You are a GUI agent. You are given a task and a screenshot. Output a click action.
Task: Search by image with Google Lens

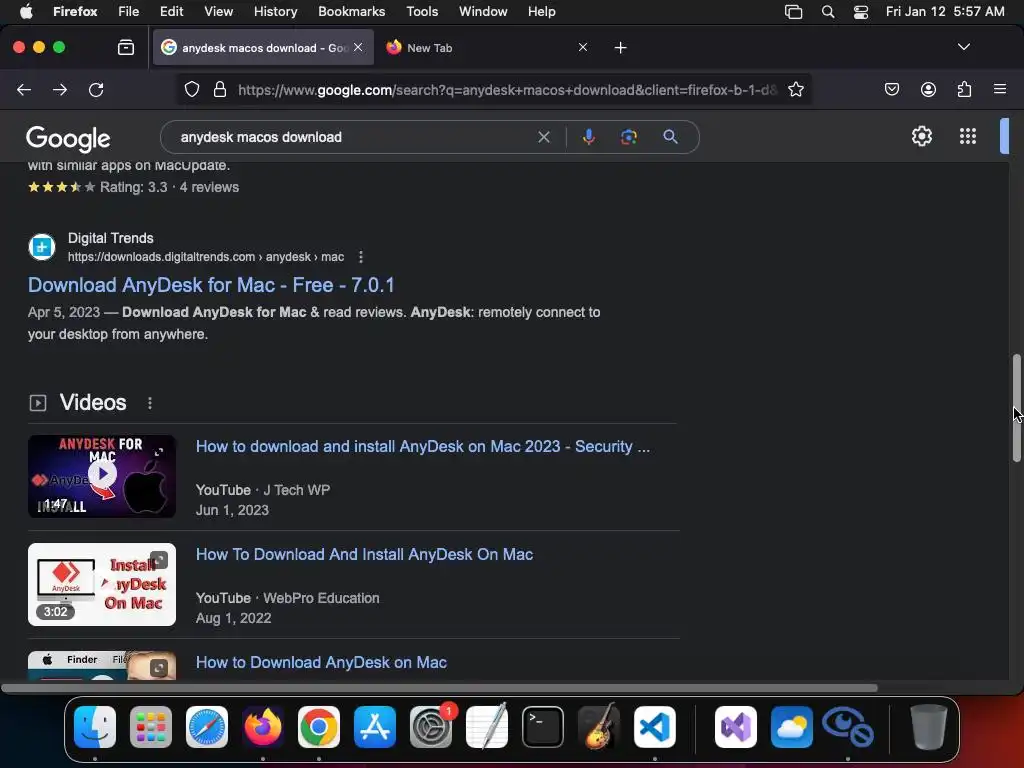[629, 137]
